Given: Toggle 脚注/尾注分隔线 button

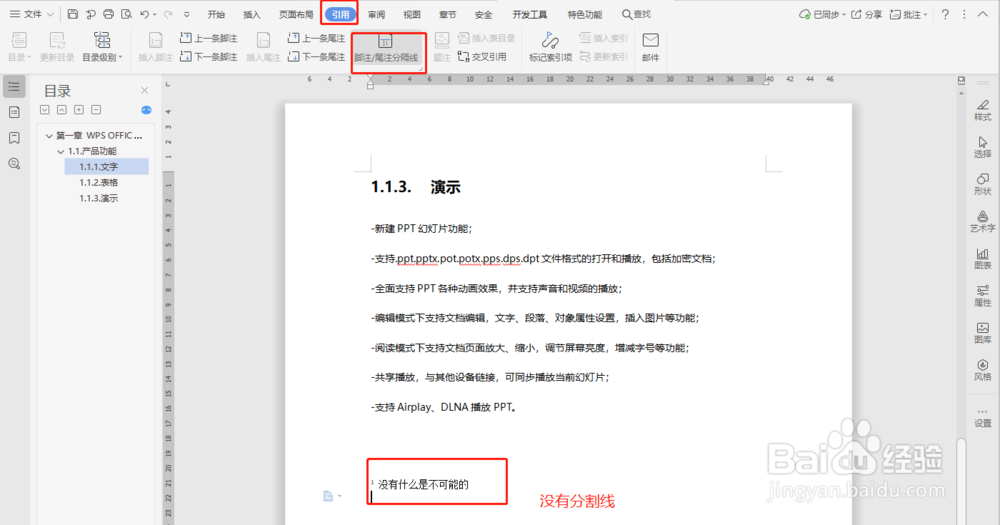Looking at the screenshot, I should click(x=386, y=49).
